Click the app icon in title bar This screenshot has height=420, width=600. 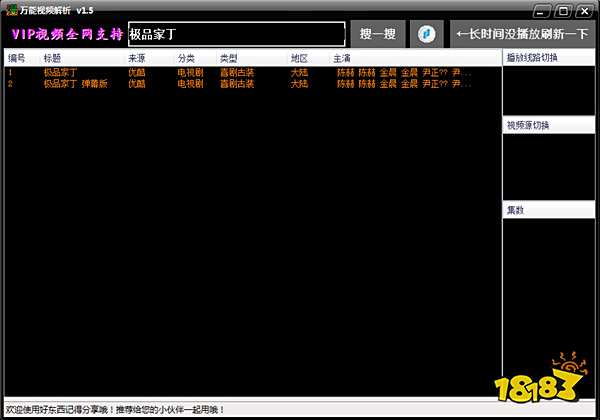tap(10, 9)
